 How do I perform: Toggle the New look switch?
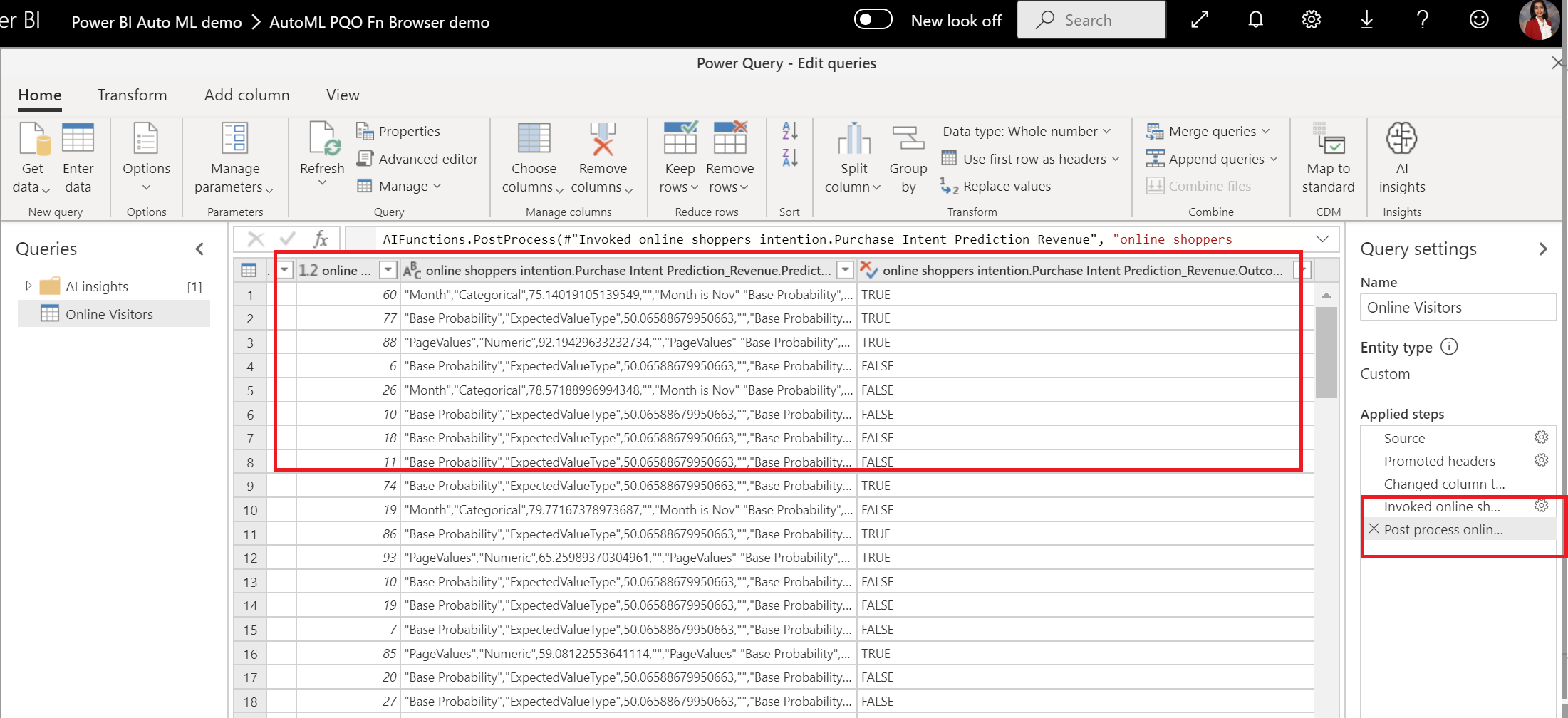pos(873,20)
